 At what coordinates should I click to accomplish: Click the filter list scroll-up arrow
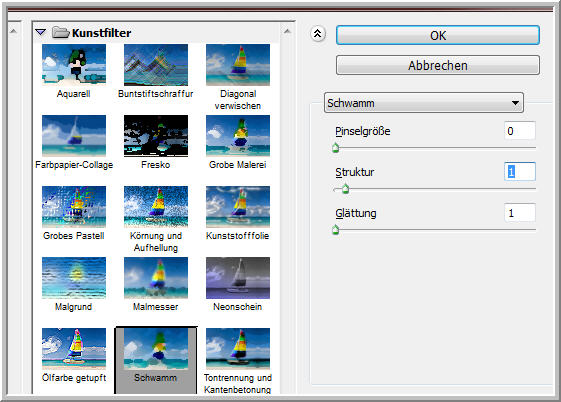(287, 31)
